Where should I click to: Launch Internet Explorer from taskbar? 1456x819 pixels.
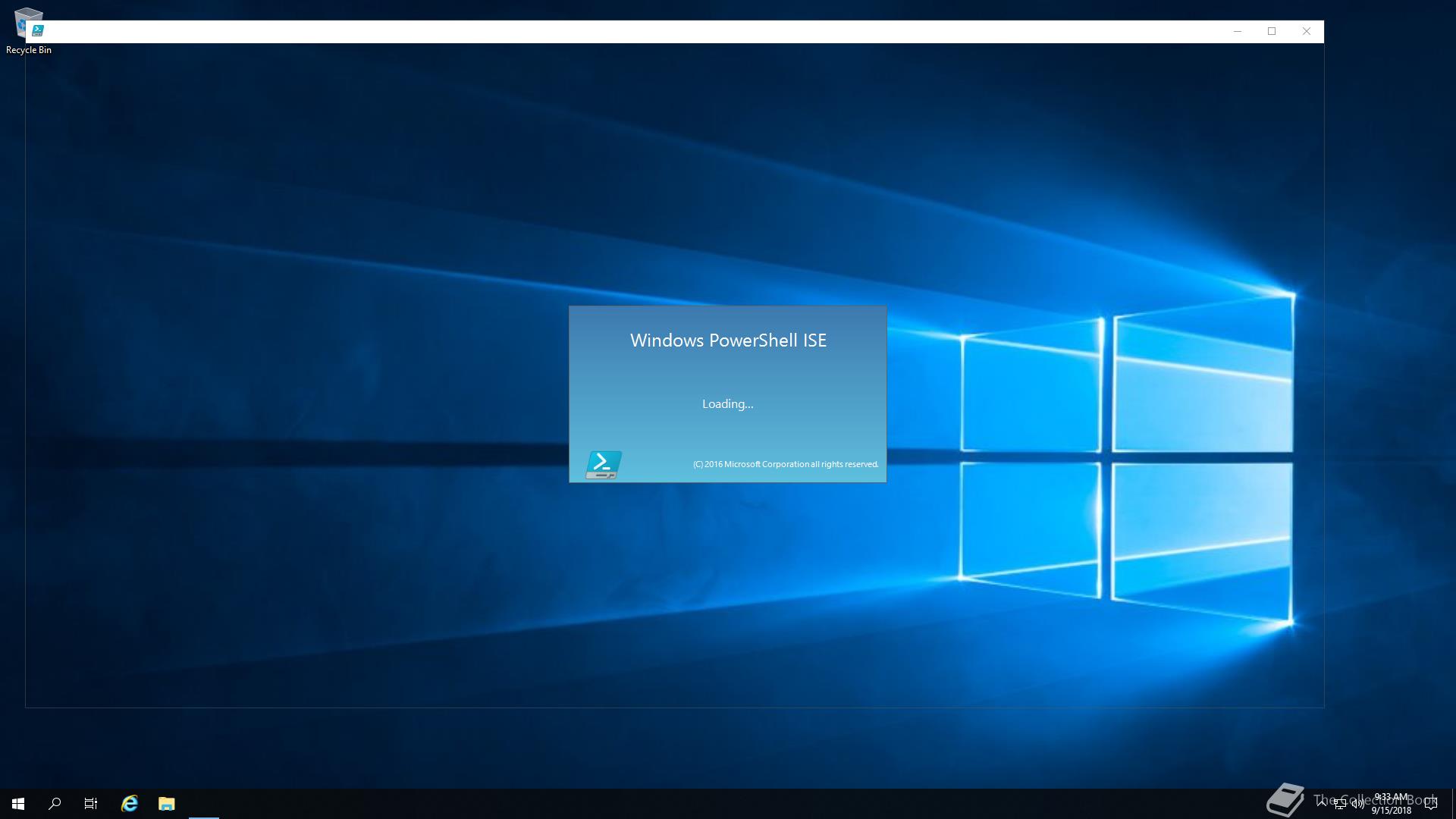130,804
